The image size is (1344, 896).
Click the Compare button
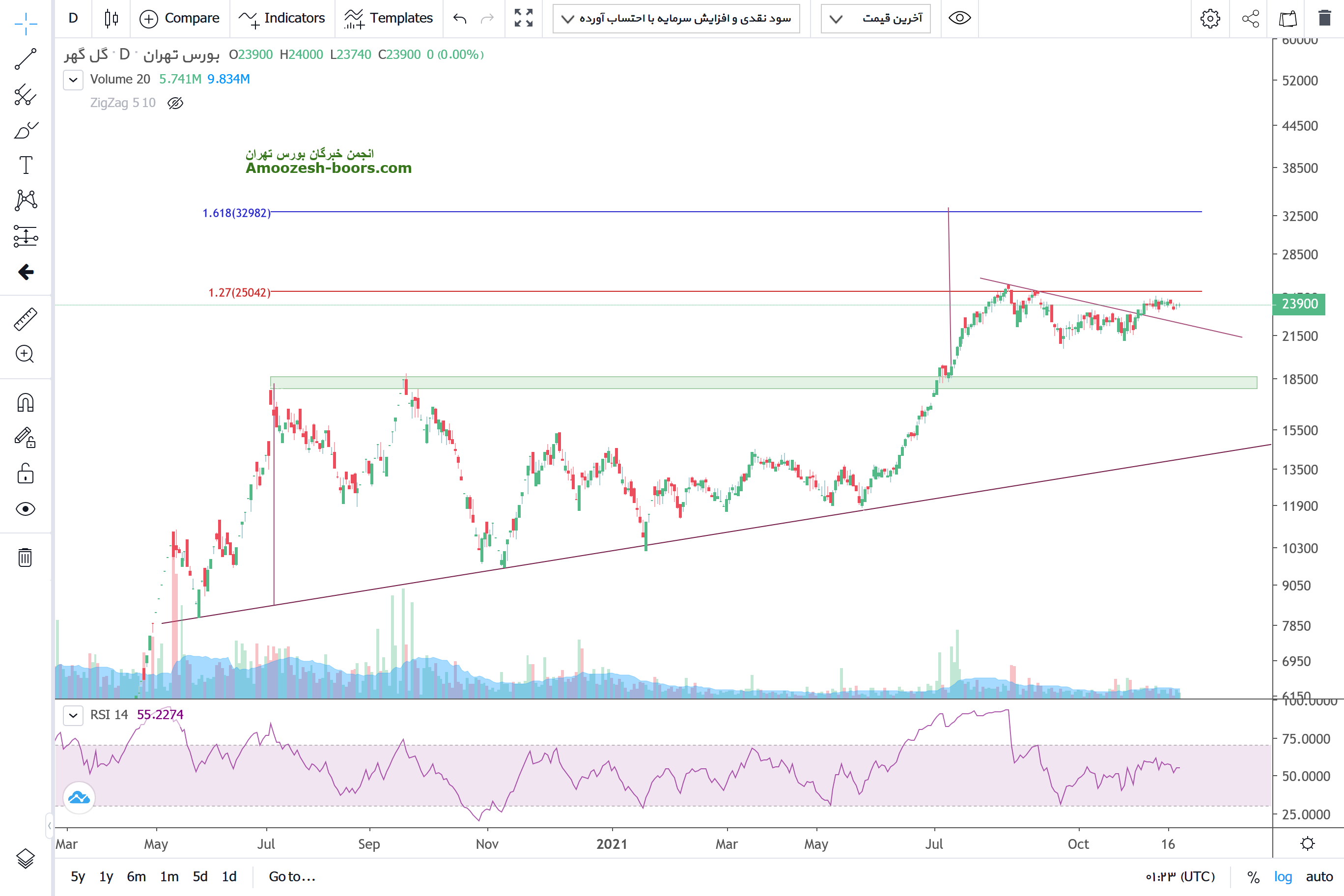[179, 18]
